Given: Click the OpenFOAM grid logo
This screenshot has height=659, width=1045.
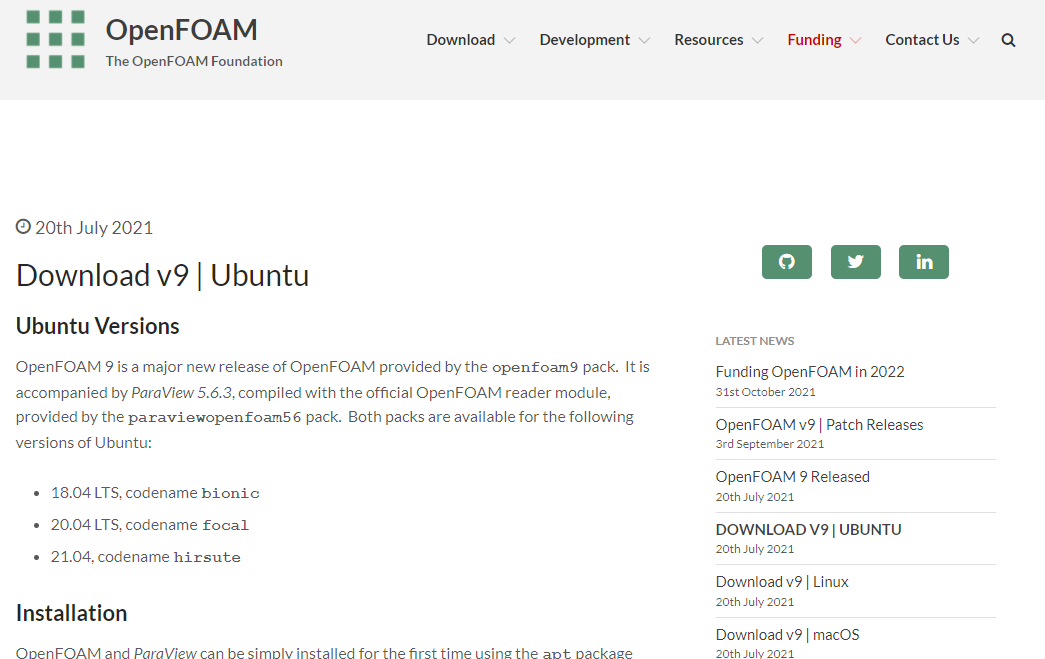Looking at the screenshot, I should tap(56, 40).
